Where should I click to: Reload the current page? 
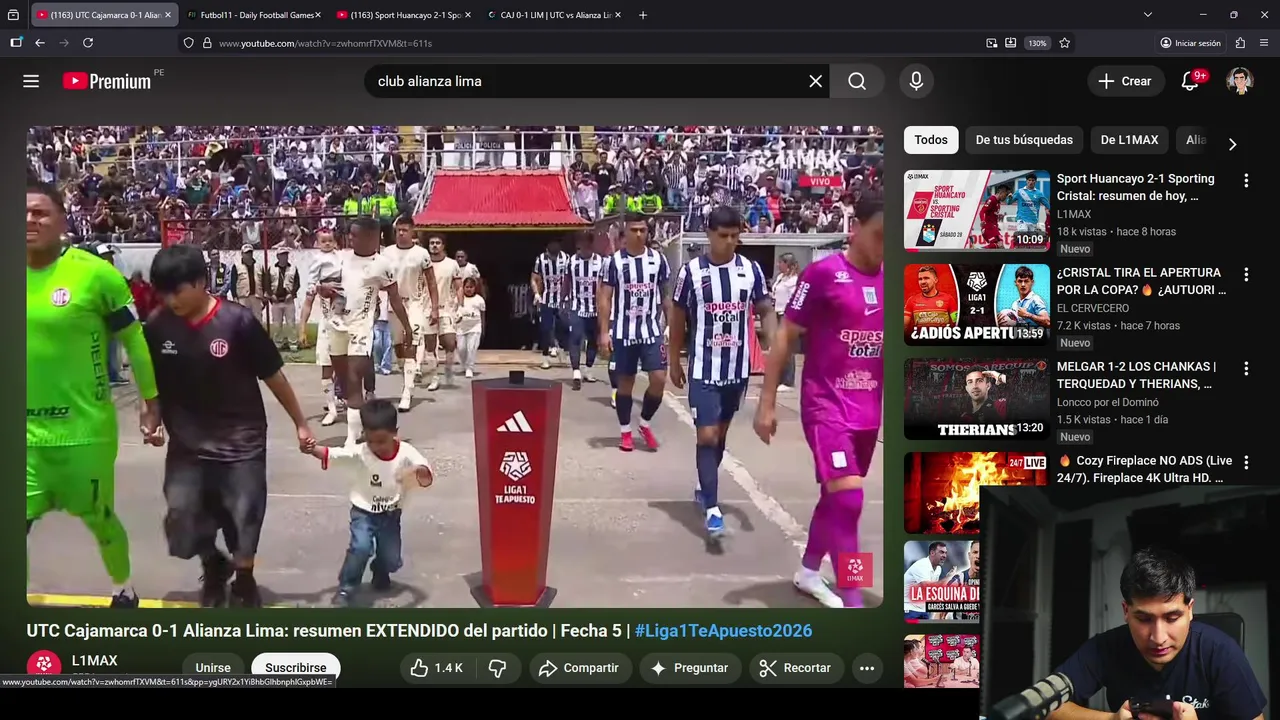click(x=88, y=43)
